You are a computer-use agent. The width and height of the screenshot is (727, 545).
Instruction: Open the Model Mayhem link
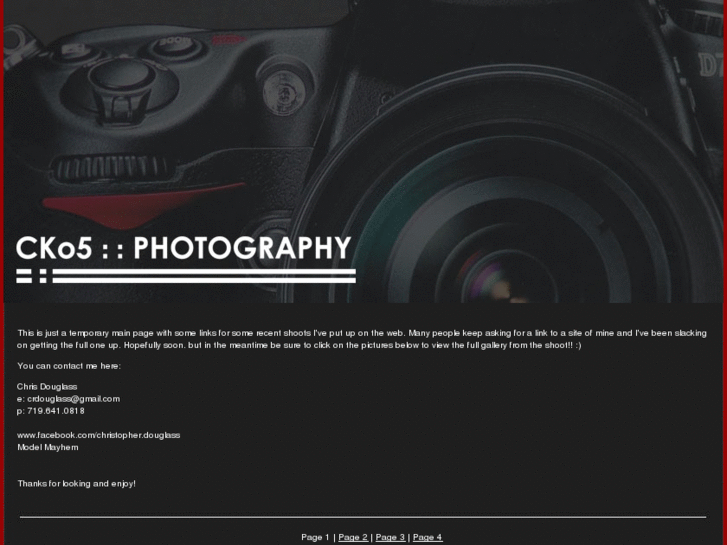(x=48, y=447)
